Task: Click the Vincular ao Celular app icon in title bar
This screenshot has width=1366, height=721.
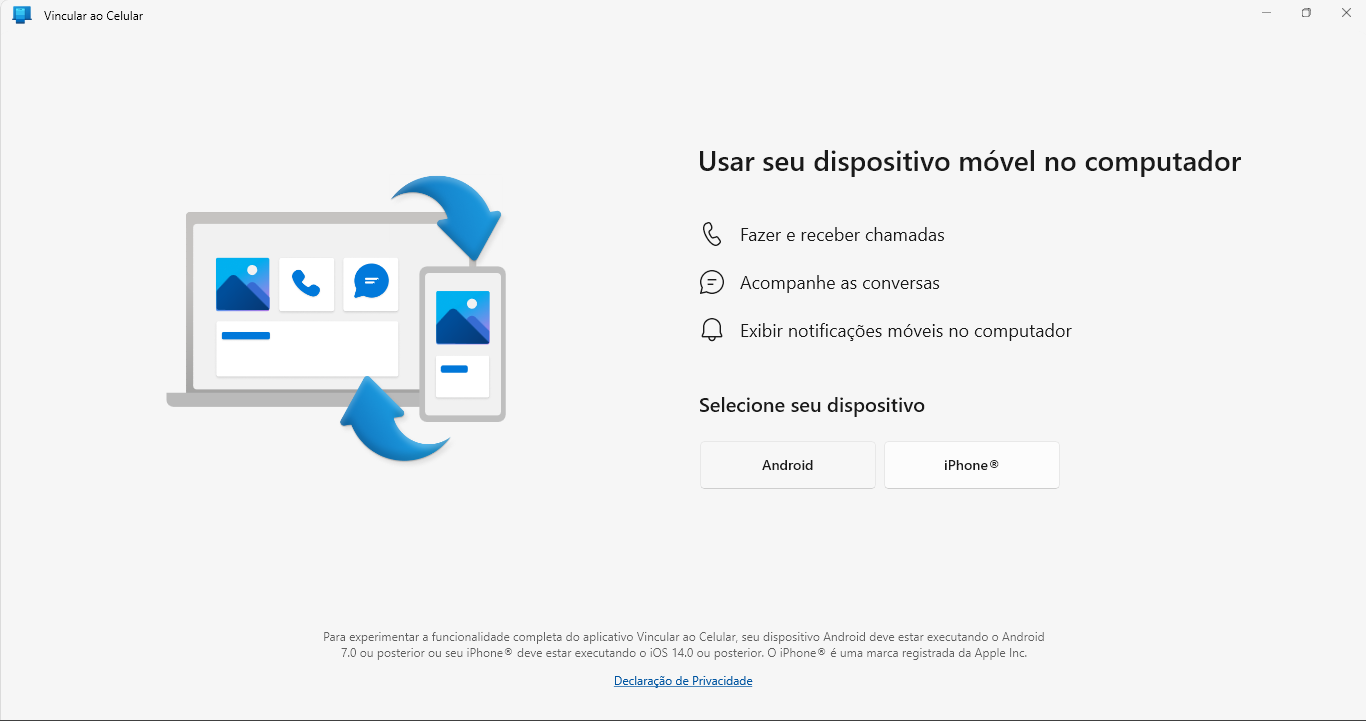Action: (x=22, y=15)
